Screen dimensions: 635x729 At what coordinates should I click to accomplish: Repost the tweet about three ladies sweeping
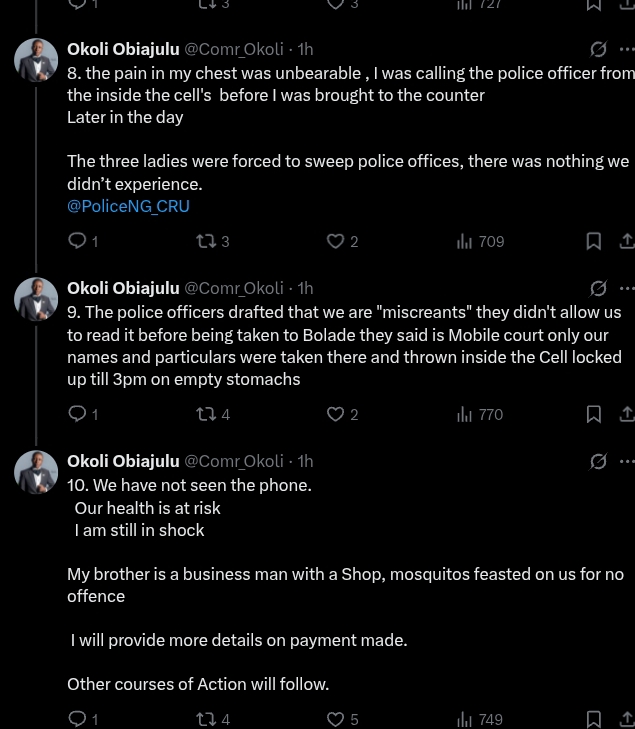click(206, 241)
